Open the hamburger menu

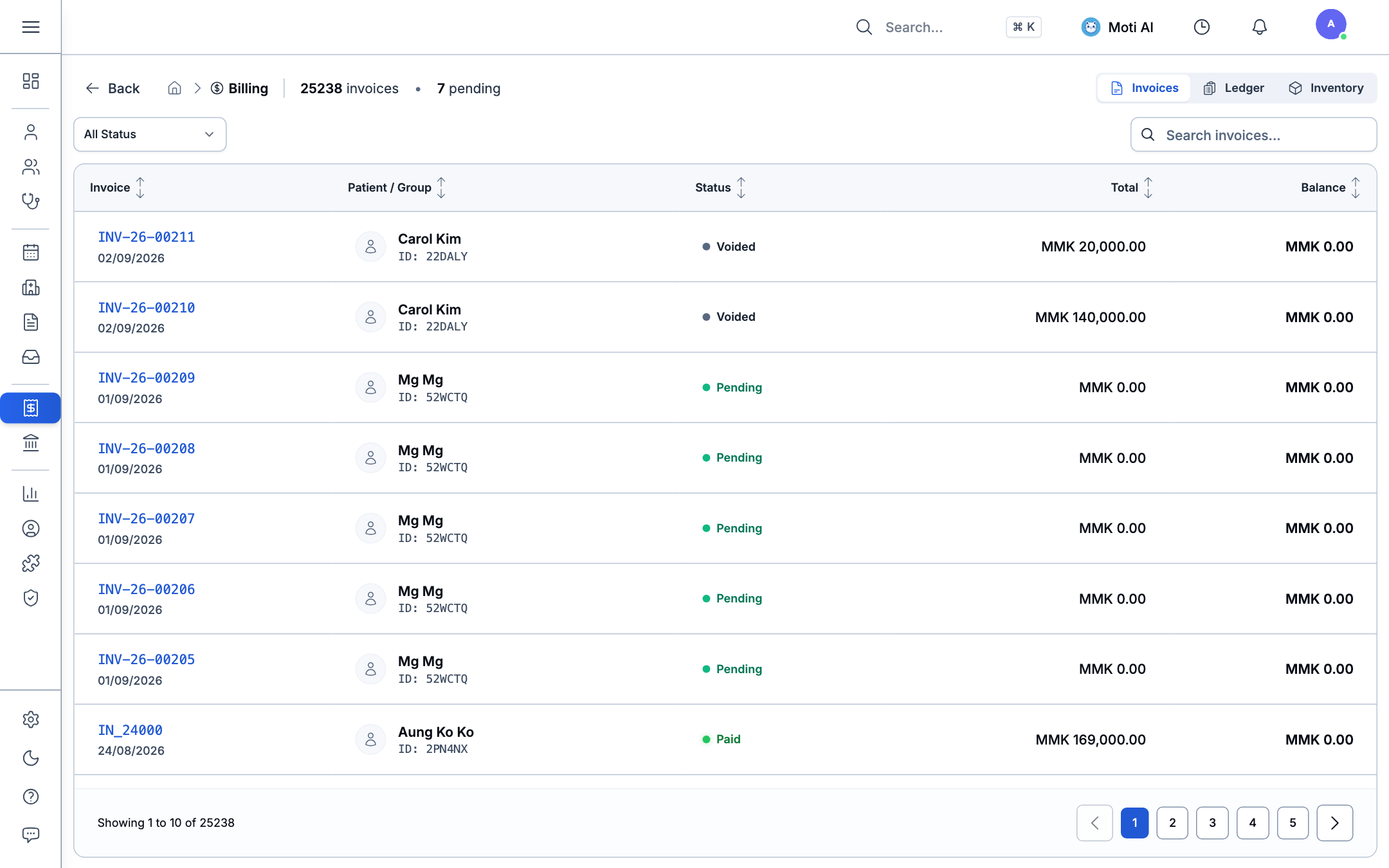tap(30, 27)
